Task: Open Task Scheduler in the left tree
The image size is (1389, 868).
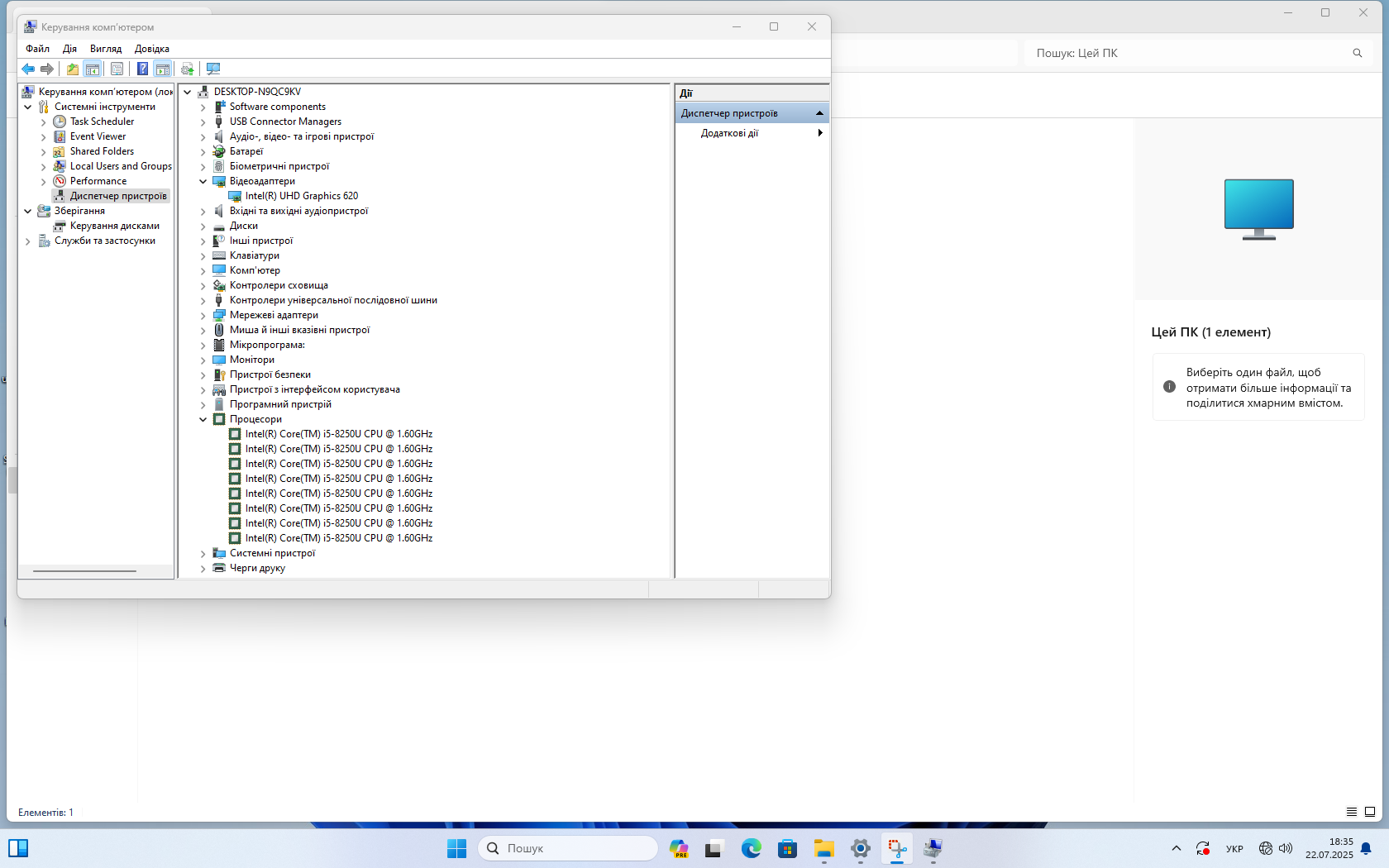Action: tap(102, 122)
